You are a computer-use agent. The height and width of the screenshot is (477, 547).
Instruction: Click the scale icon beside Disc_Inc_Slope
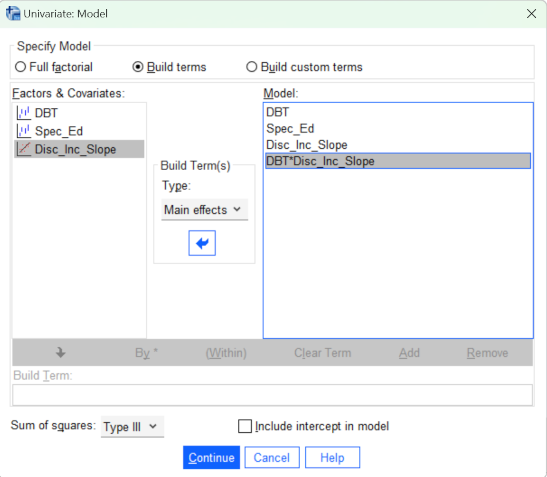click(23, 149)
